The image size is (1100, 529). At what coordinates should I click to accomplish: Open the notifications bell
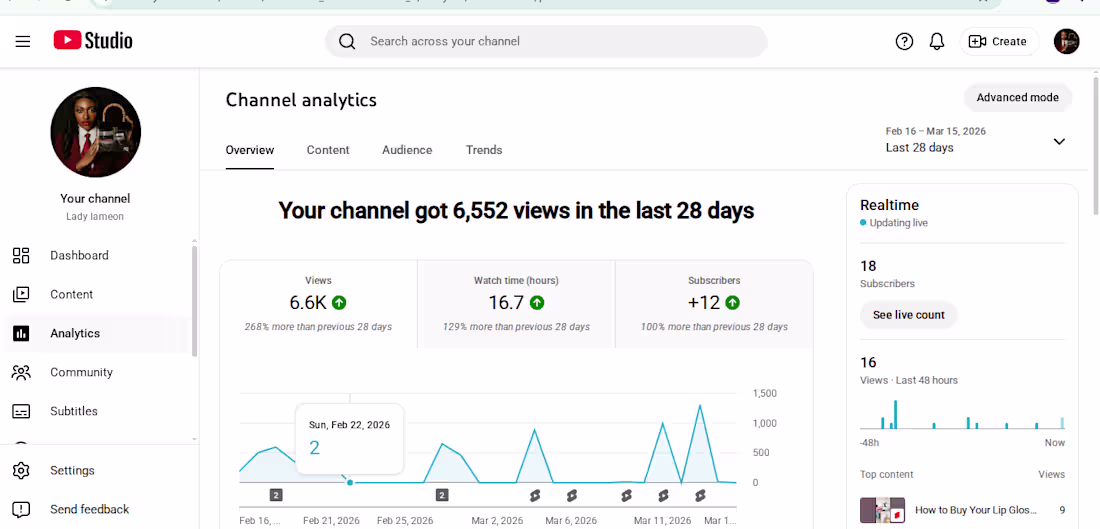(937, 41)
